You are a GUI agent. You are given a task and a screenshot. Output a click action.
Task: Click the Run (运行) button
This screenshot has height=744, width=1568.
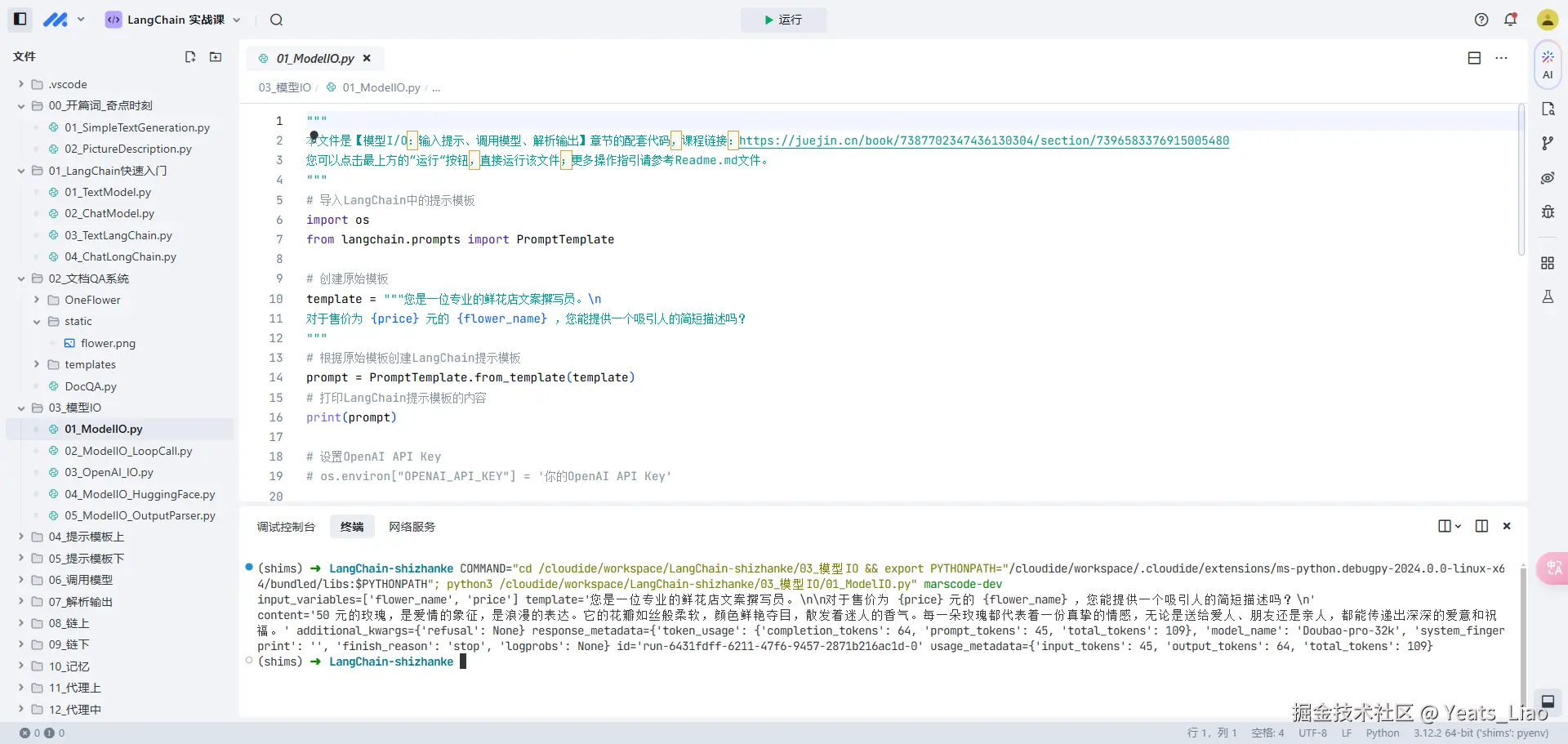(783, 20)
